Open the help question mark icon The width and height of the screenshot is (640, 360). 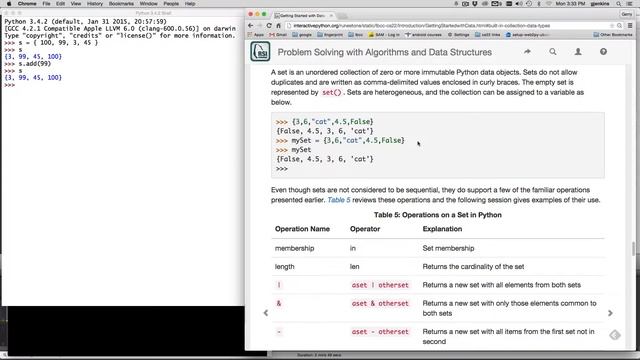point(603,52)
